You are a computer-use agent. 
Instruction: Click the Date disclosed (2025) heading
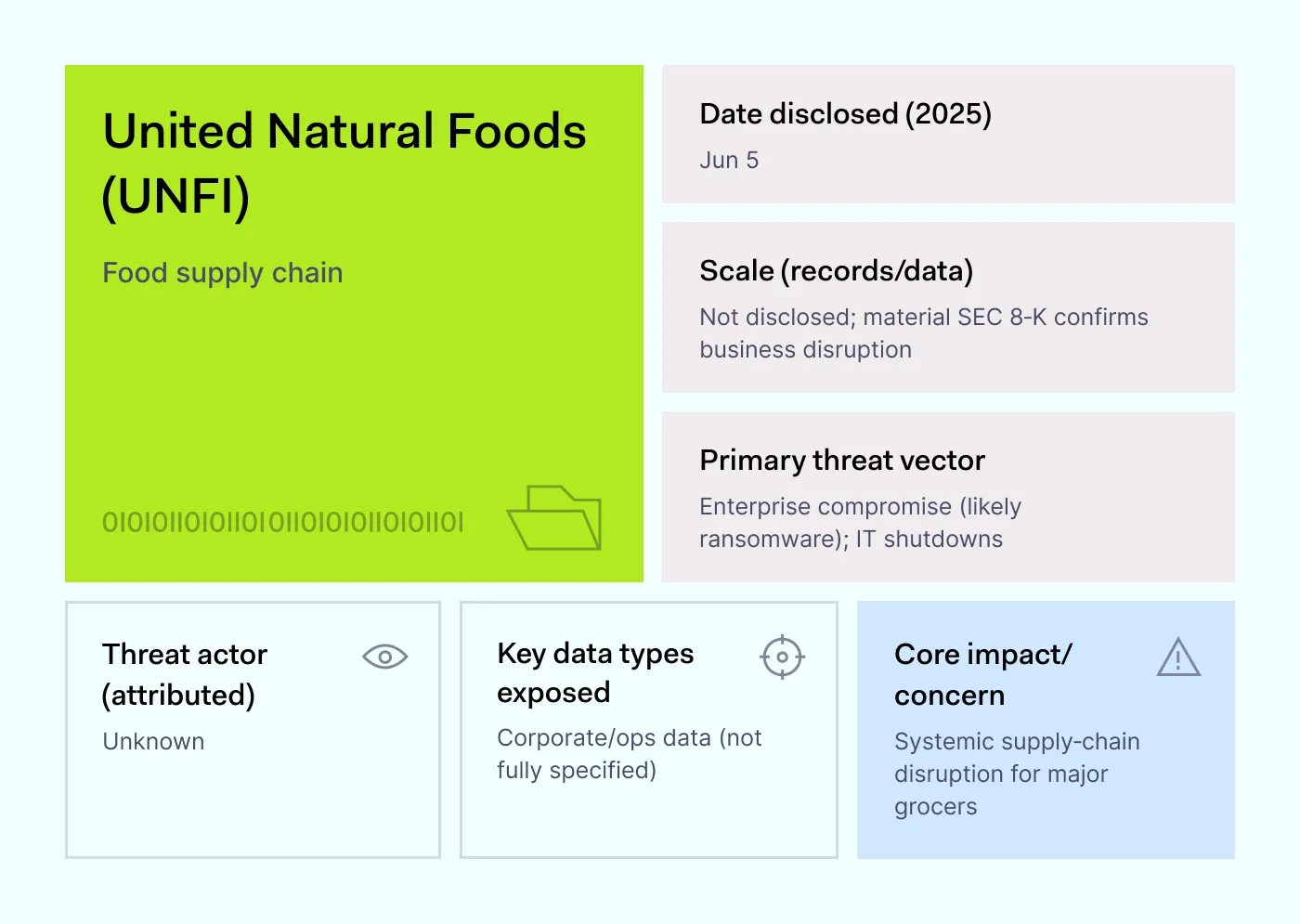coord(845,114)
